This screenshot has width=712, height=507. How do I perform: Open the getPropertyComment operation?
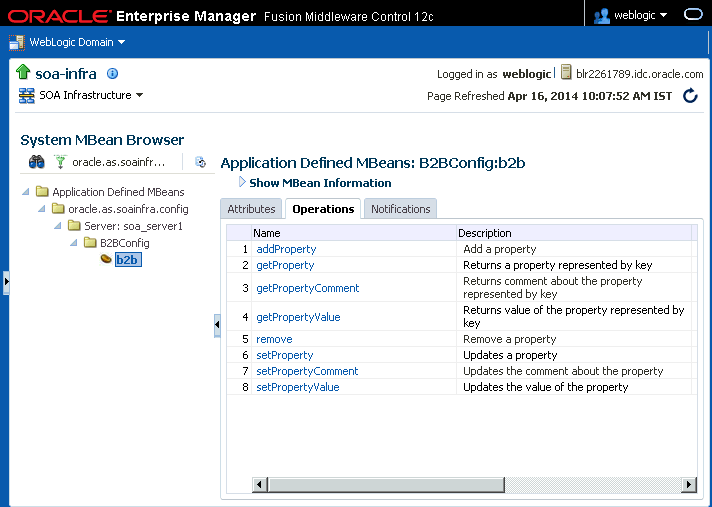pos(307,288)
